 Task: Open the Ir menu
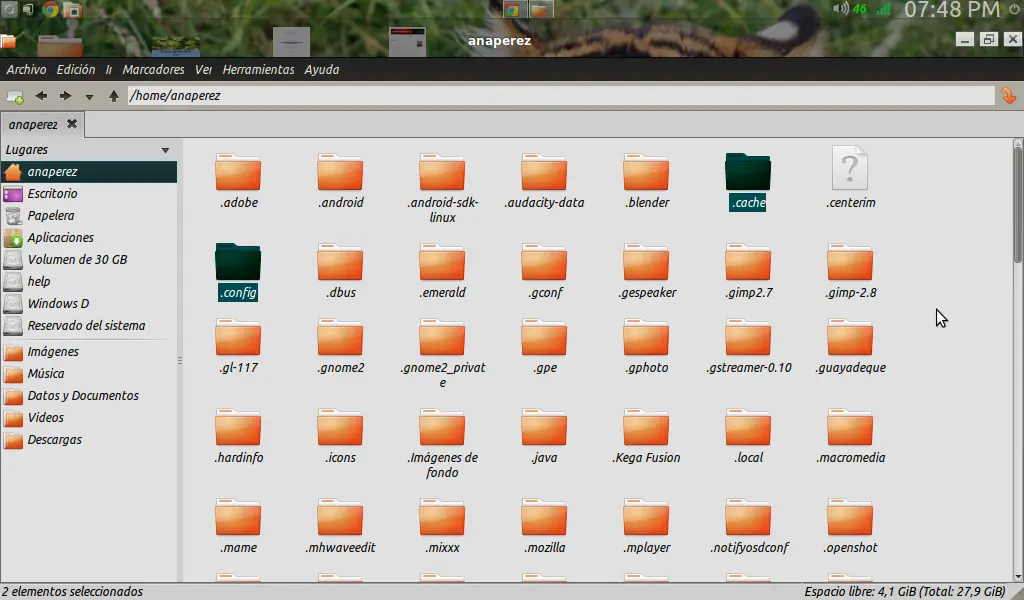point(108,69)
